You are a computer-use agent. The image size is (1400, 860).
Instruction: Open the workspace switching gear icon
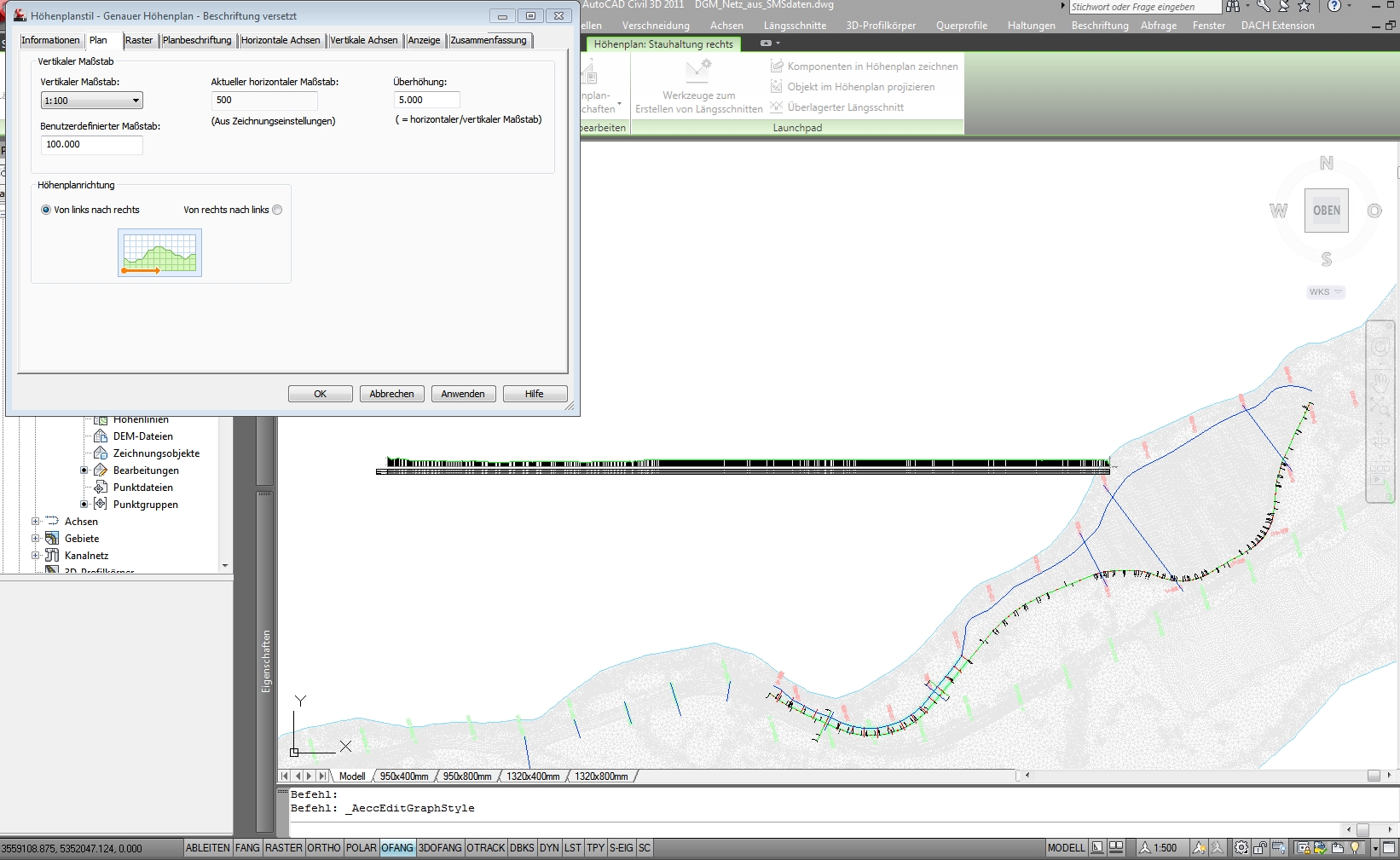pyautogui.click(x=1241, y=847)
